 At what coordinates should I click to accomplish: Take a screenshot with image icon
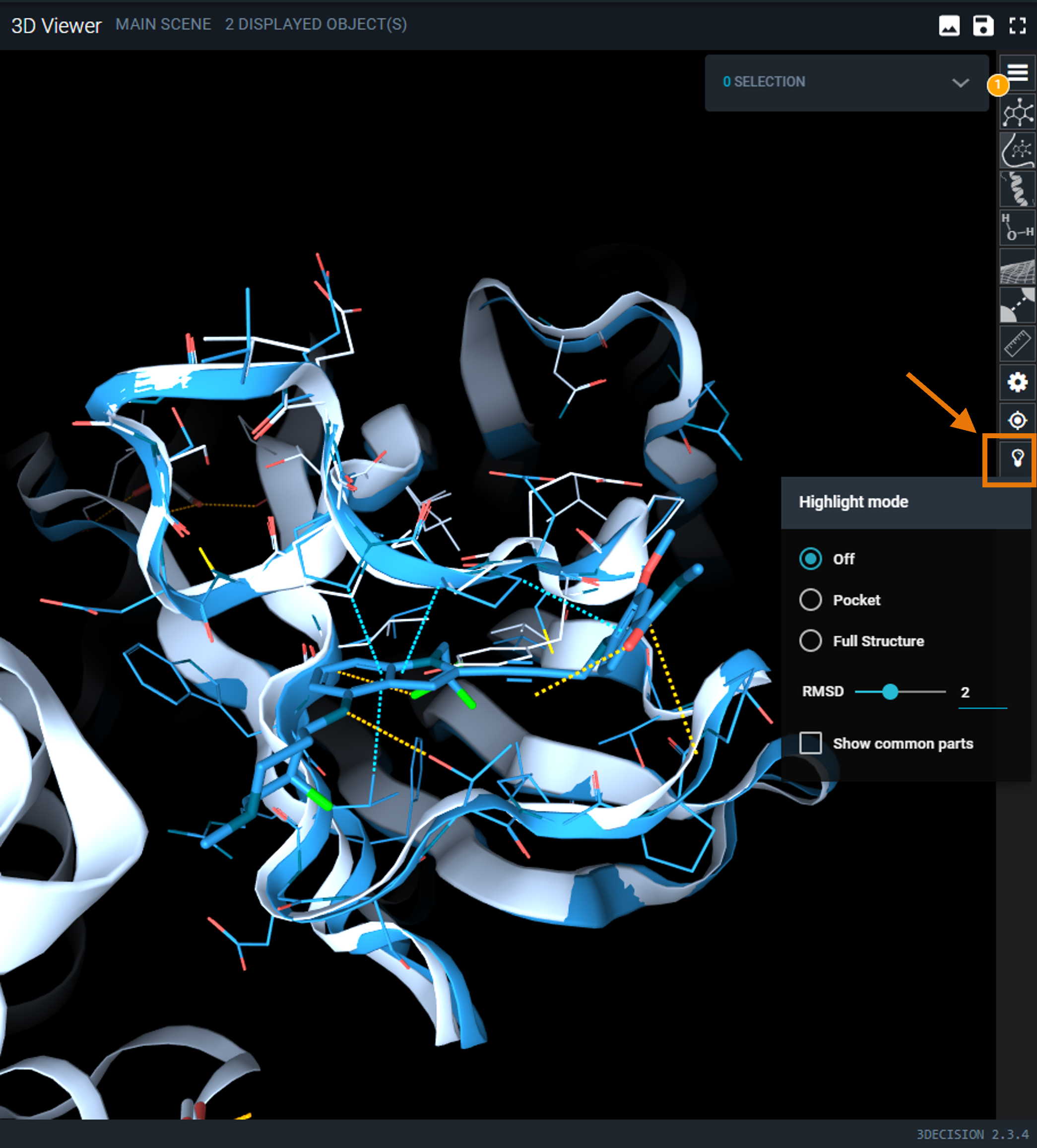point(949,26)
